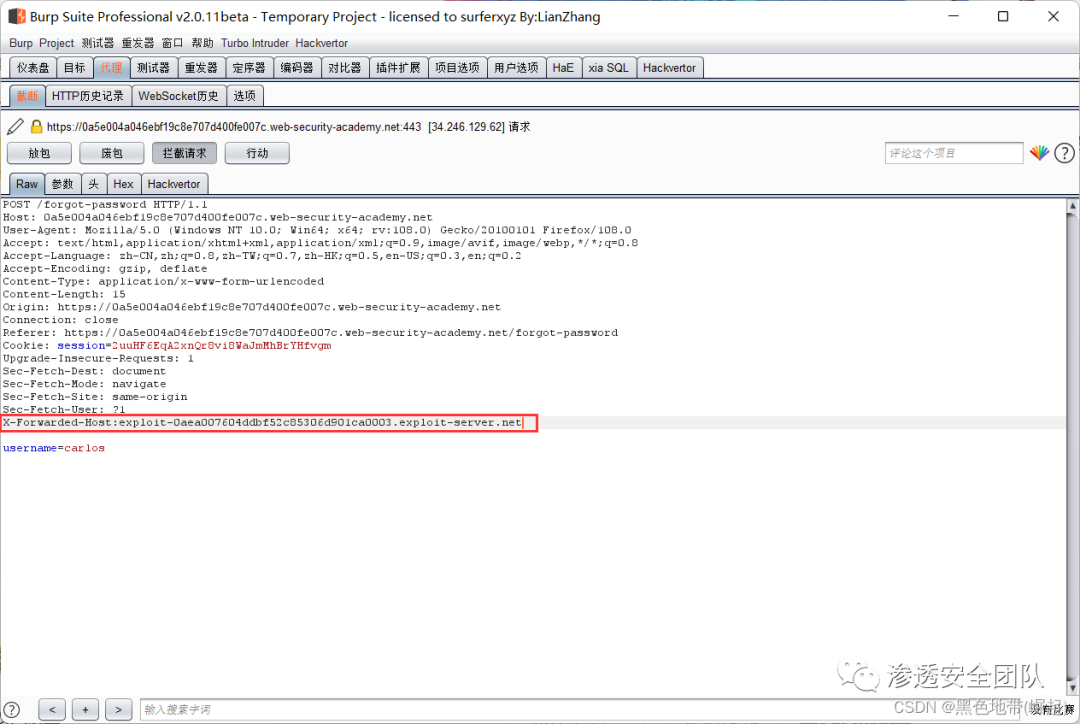The width and height of the screenshot is (1080, 724).
Task: Open the WebSocket历史 sub-tab
Action: point(178,96)
